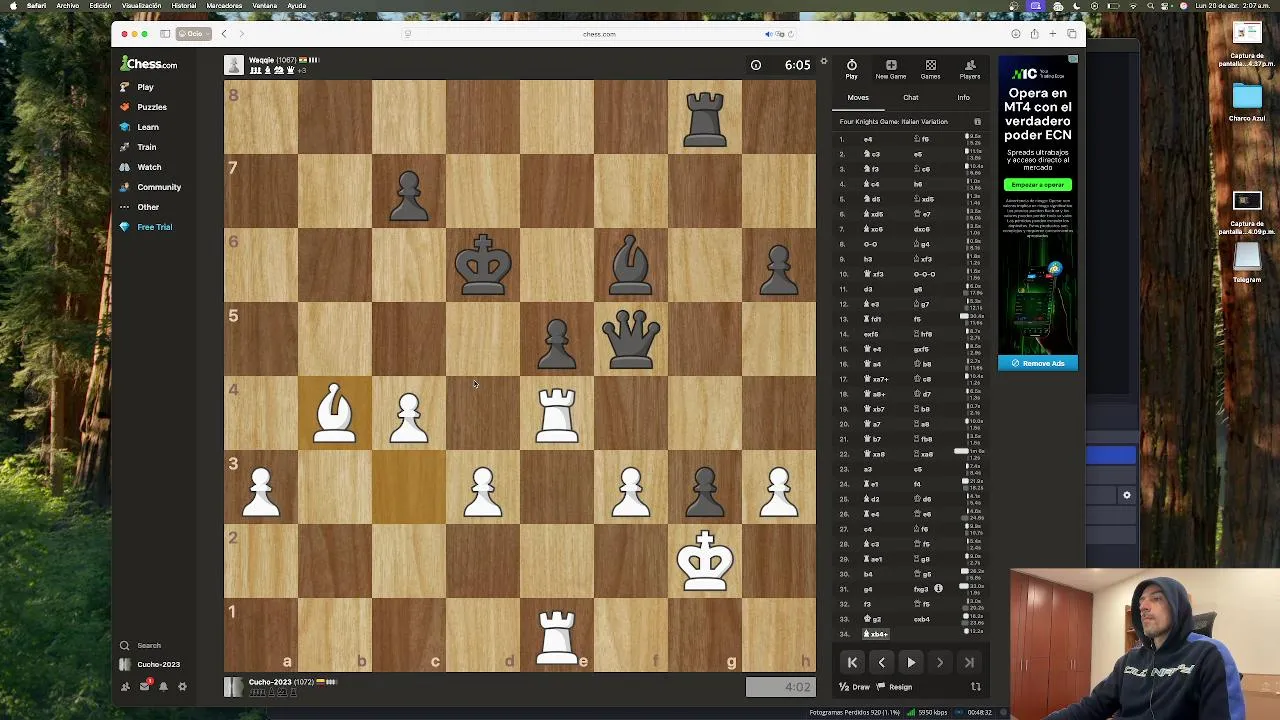
Task: Select move 34 xb4+ in the move list
Action: (876, 634)
